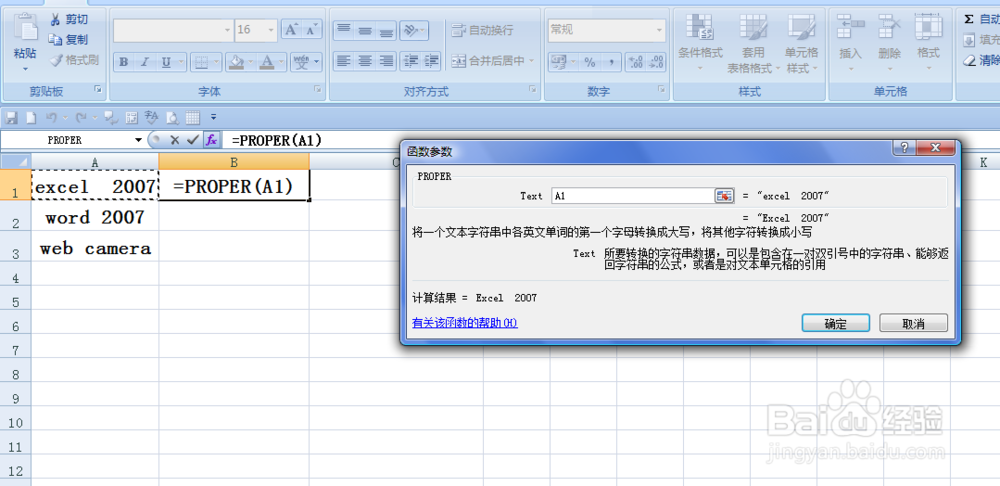Click the collapse dialog range selector icon
Image resolution: width=1000 pixels, height=486 pixels.
pyautogui.click(x=724, y=196)
